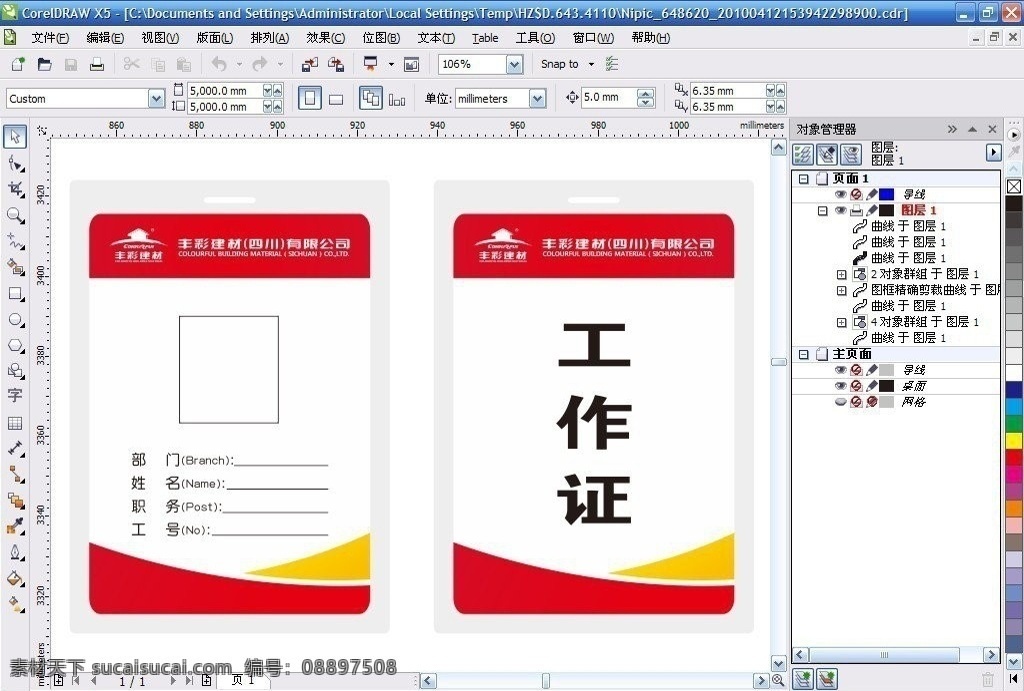
Task: Toggle Edit Across Layers button
Action: pos(827,154)
